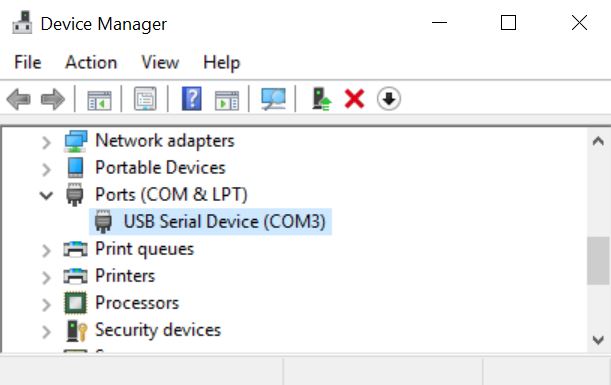Screen dimensions: 611x385
Task: Click the Disable device down-arrow icon
Action: (388, 99)
